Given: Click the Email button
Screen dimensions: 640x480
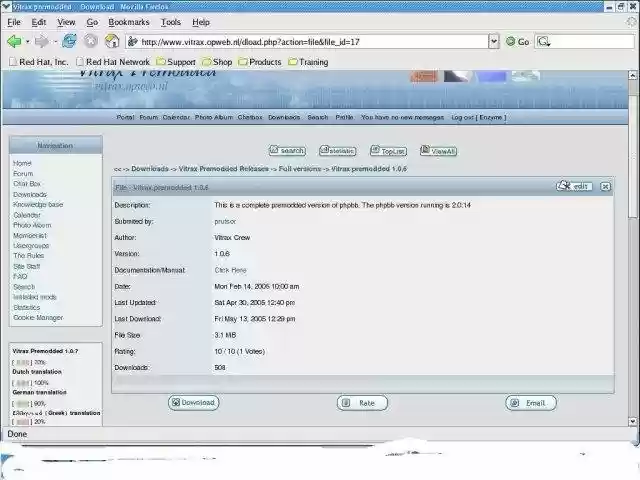Looking at the screenshot, I should (x=531, y=403).
